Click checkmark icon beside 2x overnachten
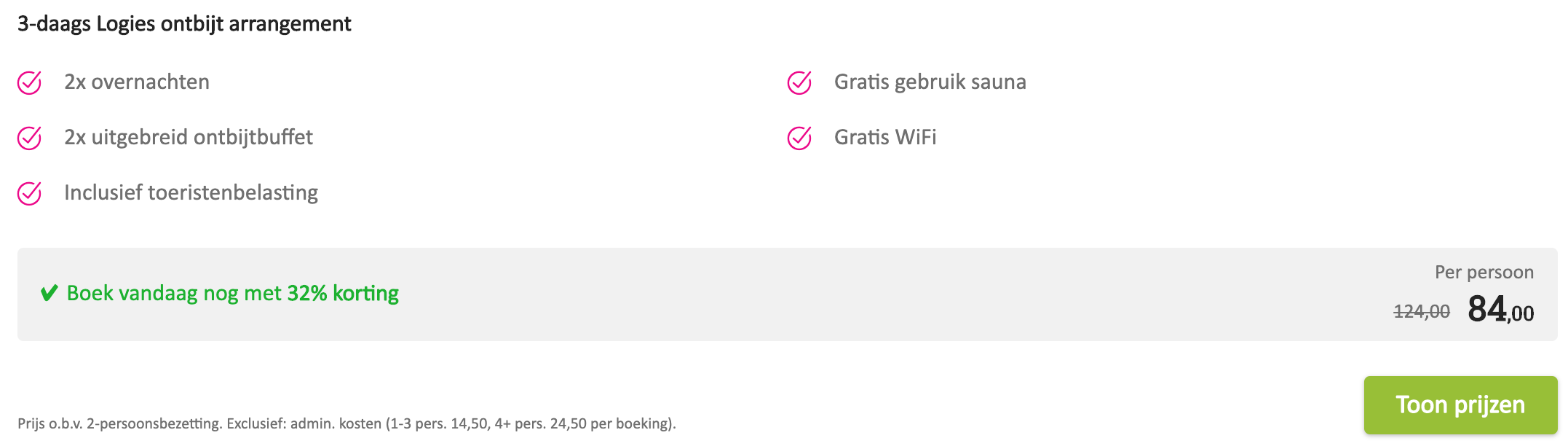1568x446 pixels. (x=29, y=82)
